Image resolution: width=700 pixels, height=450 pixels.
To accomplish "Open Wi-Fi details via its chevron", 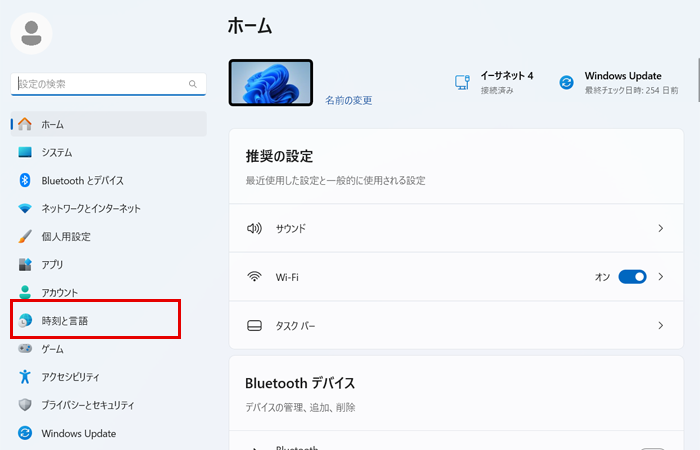I will (661, 277).
